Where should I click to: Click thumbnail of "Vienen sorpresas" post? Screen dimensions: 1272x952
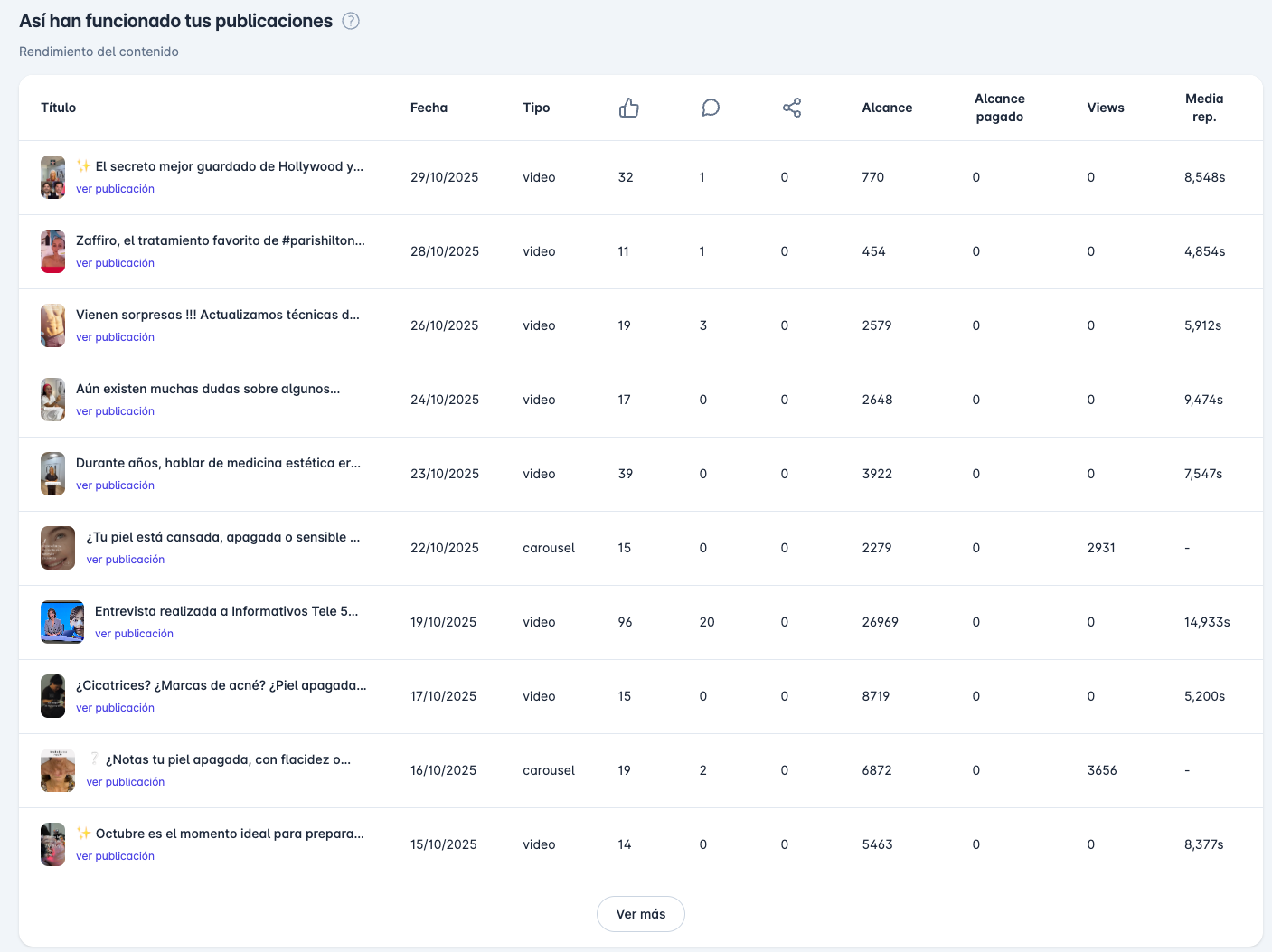53,325
